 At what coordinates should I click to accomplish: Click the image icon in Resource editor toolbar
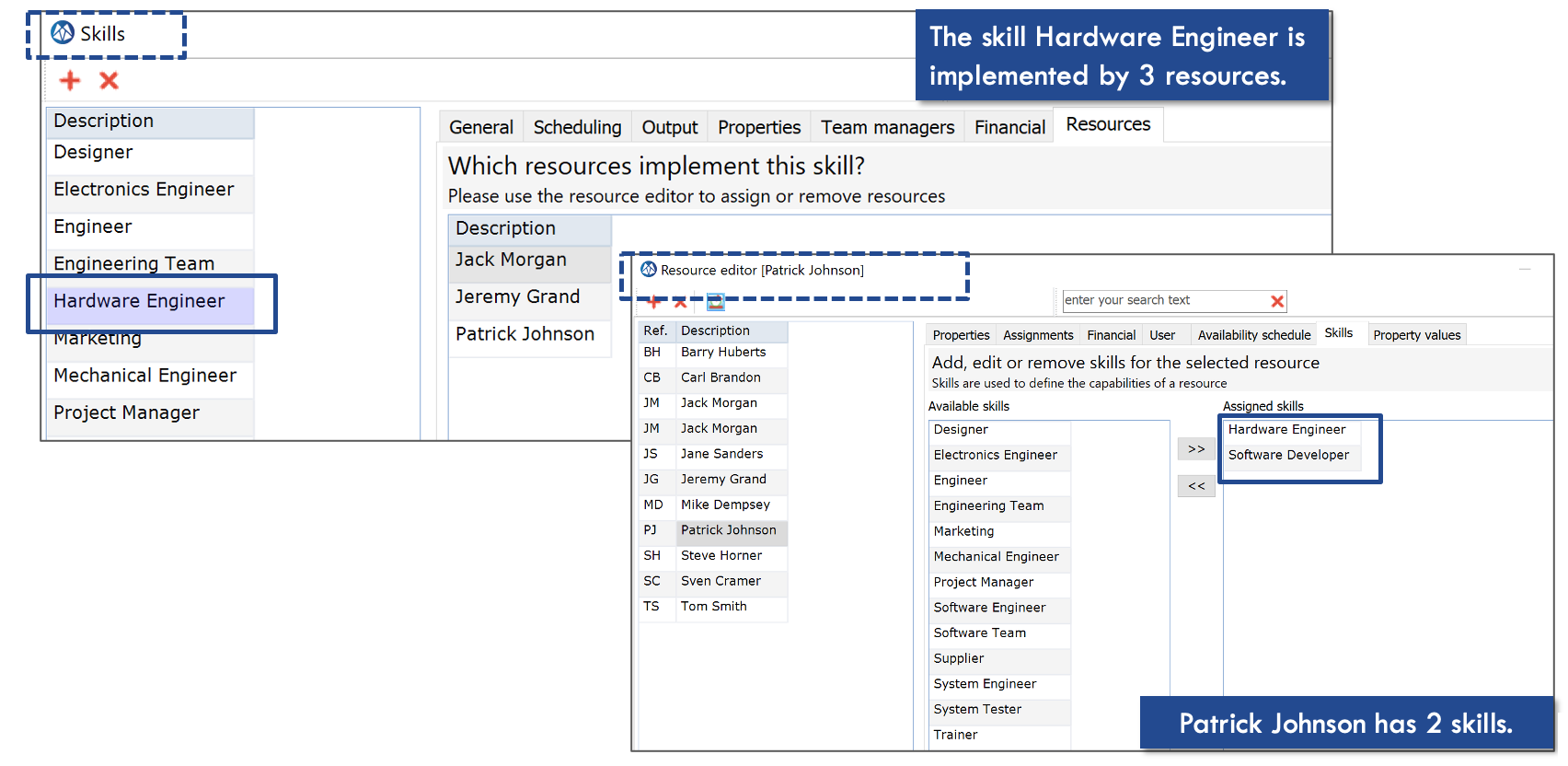pyautogui.click(x=715, y=302)
